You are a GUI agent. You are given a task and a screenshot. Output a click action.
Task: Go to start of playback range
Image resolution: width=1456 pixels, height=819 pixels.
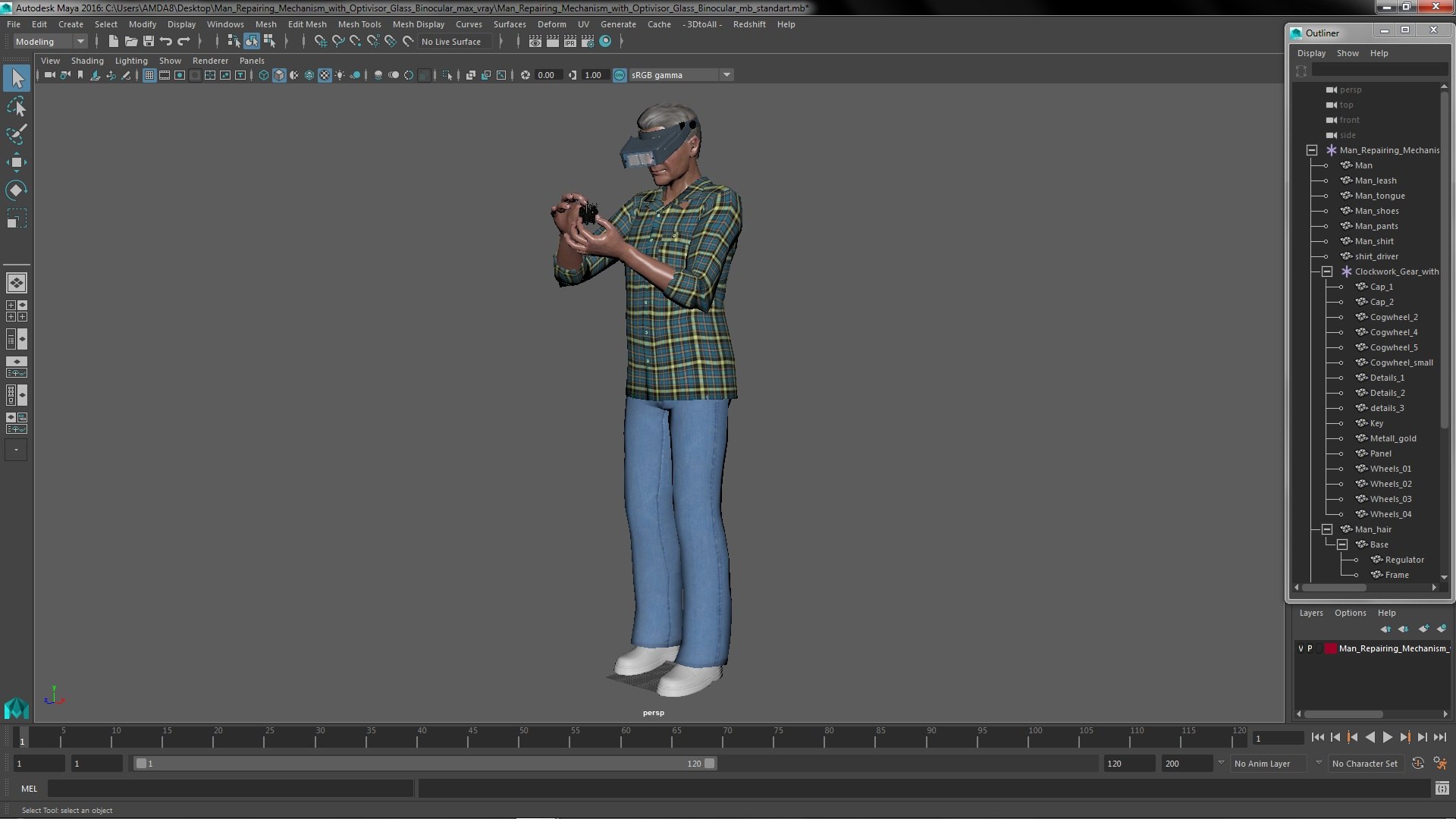pyautogui.click(x=1317, y=738)
